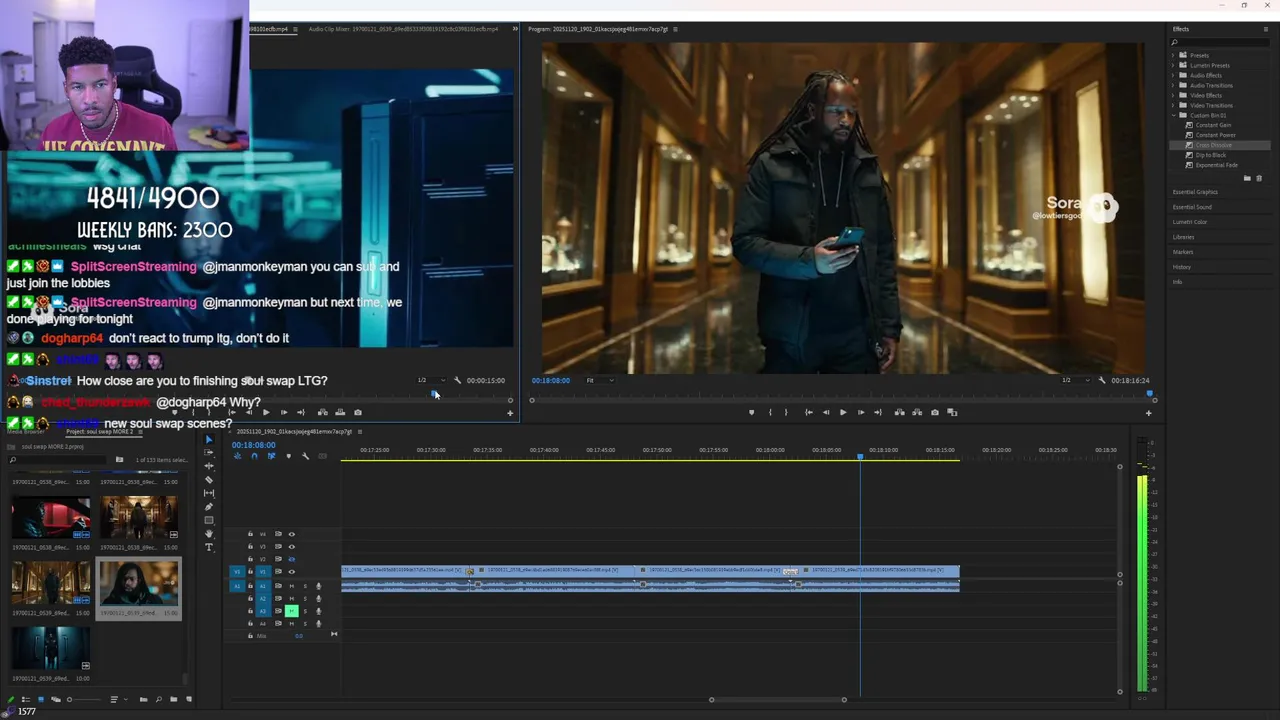Toggle V1 track output eye
The image size is (1280, 720).
[x=292, y=572]
